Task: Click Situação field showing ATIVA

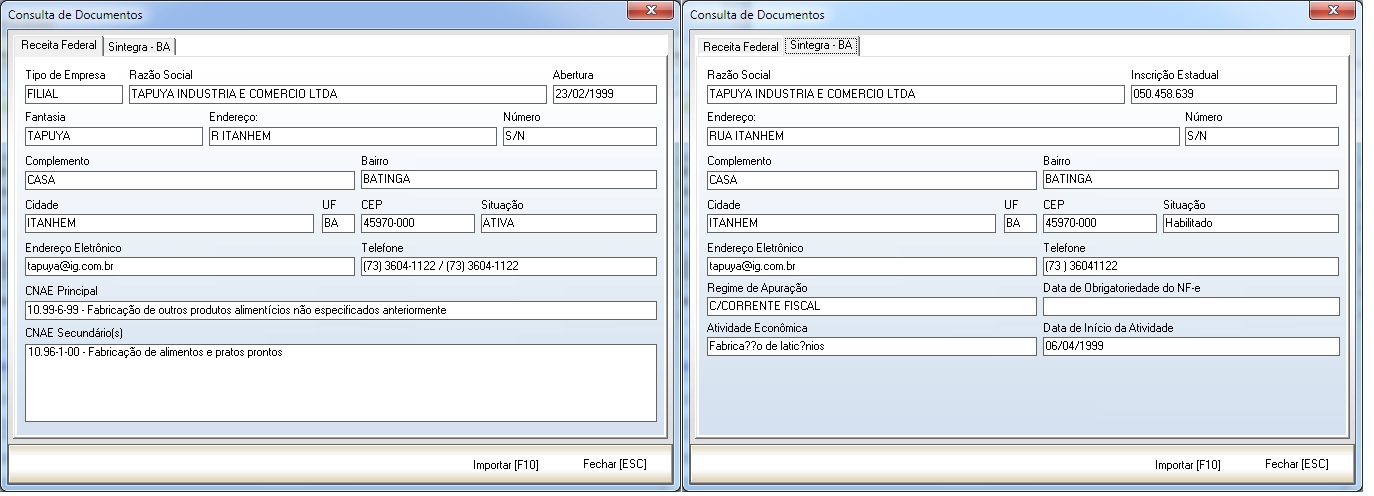Action: 568,223
